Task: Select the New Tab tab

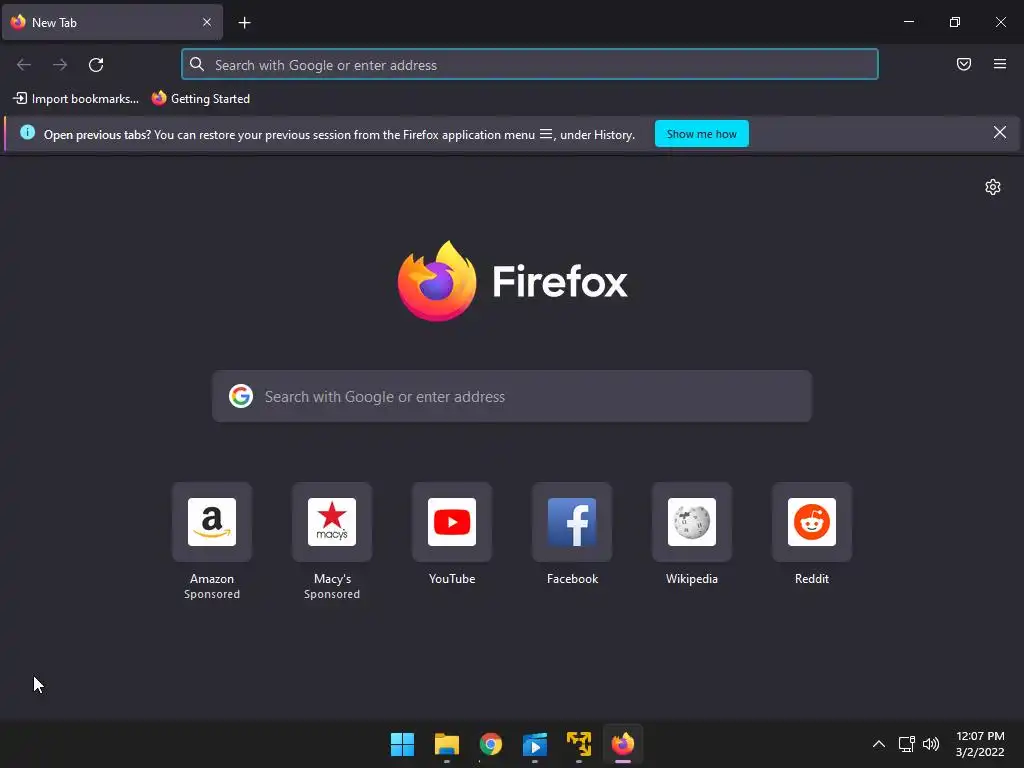Action: point(112,22)
